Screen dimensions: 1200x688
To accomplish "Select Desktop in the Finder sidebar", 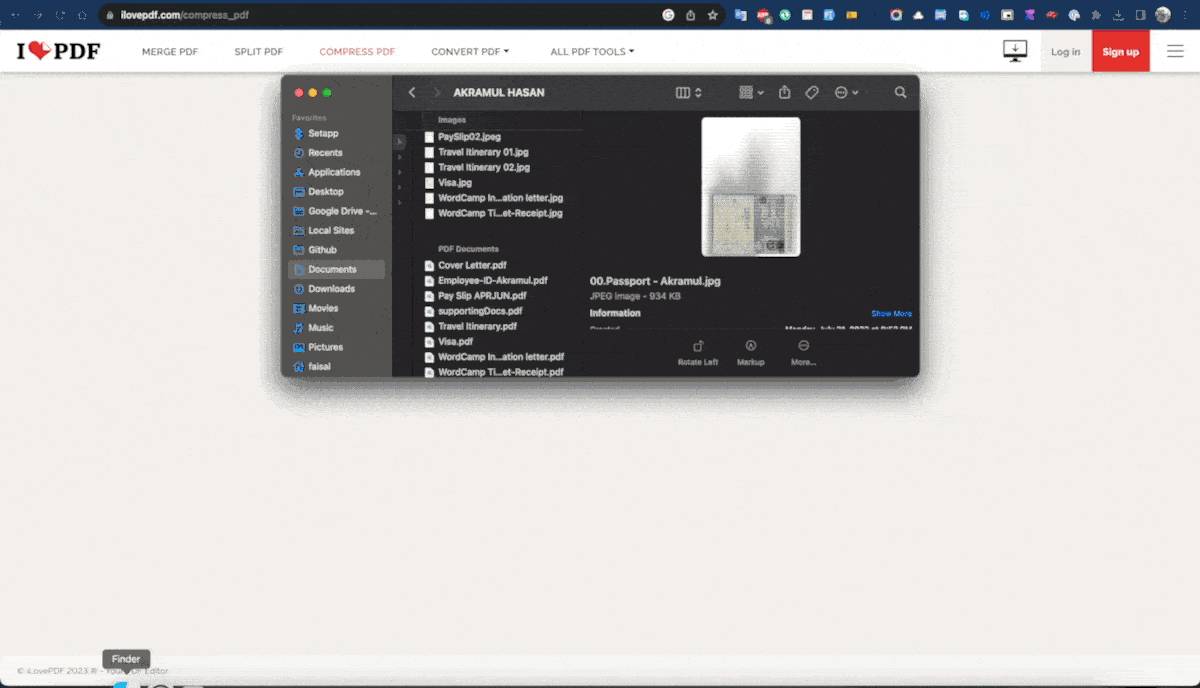I will (336, 192).
